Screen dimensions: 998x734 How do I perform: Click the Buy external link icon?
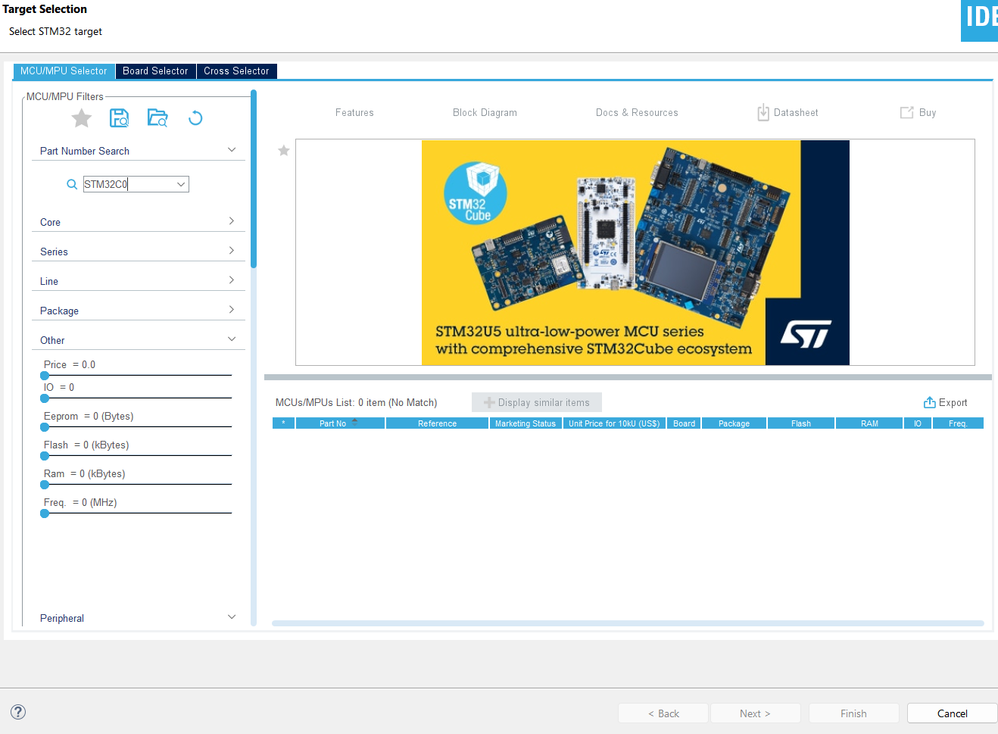(x=906, y=113)
